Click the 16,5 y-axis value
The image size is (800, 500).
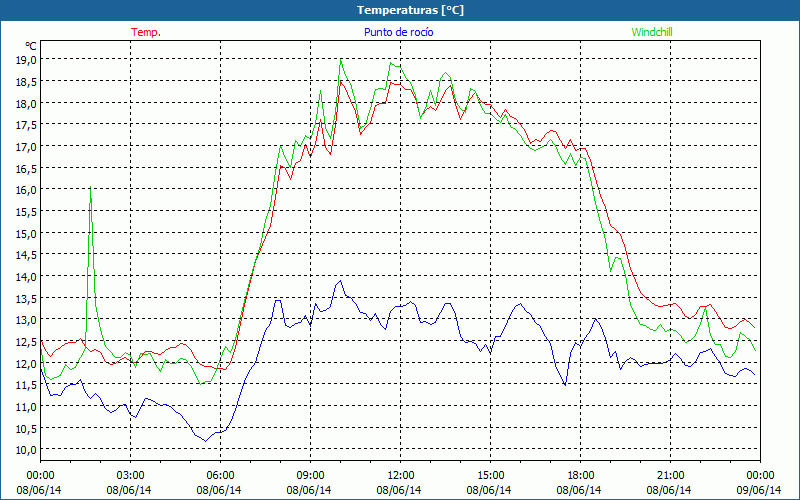27,168
